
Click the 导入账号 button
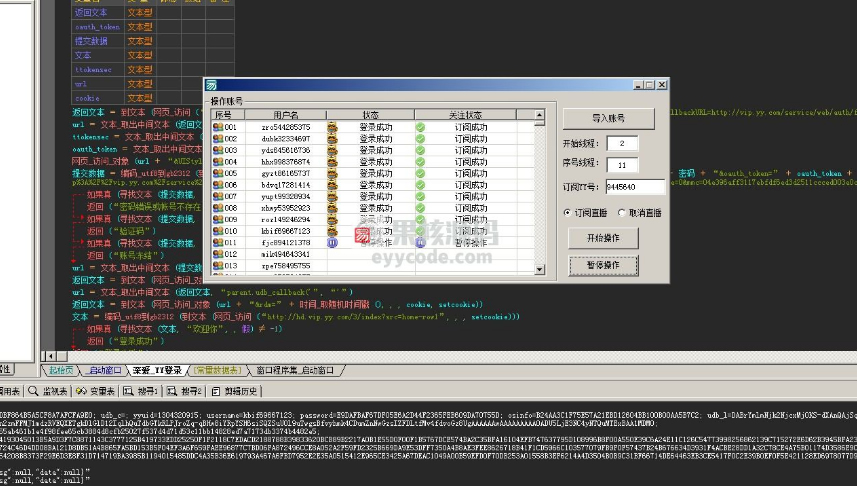point(608,118)
